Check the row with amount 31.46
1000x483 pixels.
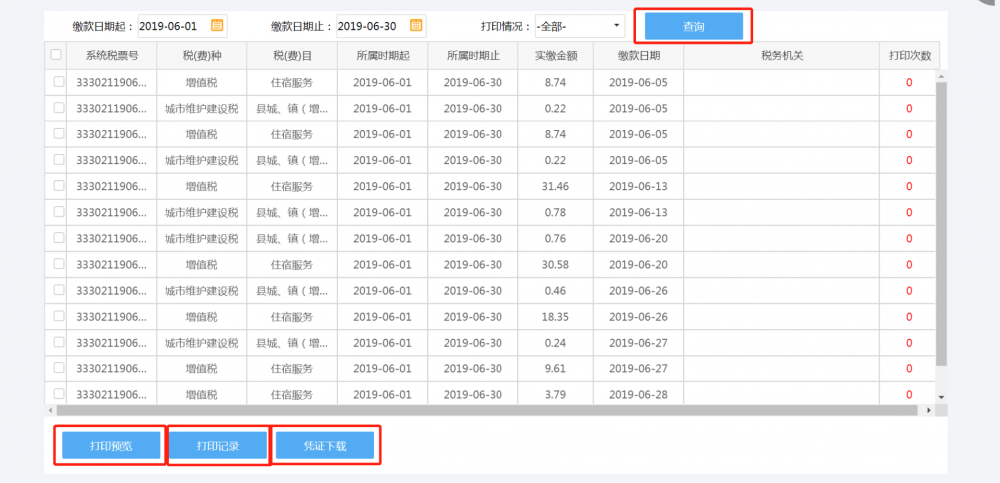tap(59, 186)
